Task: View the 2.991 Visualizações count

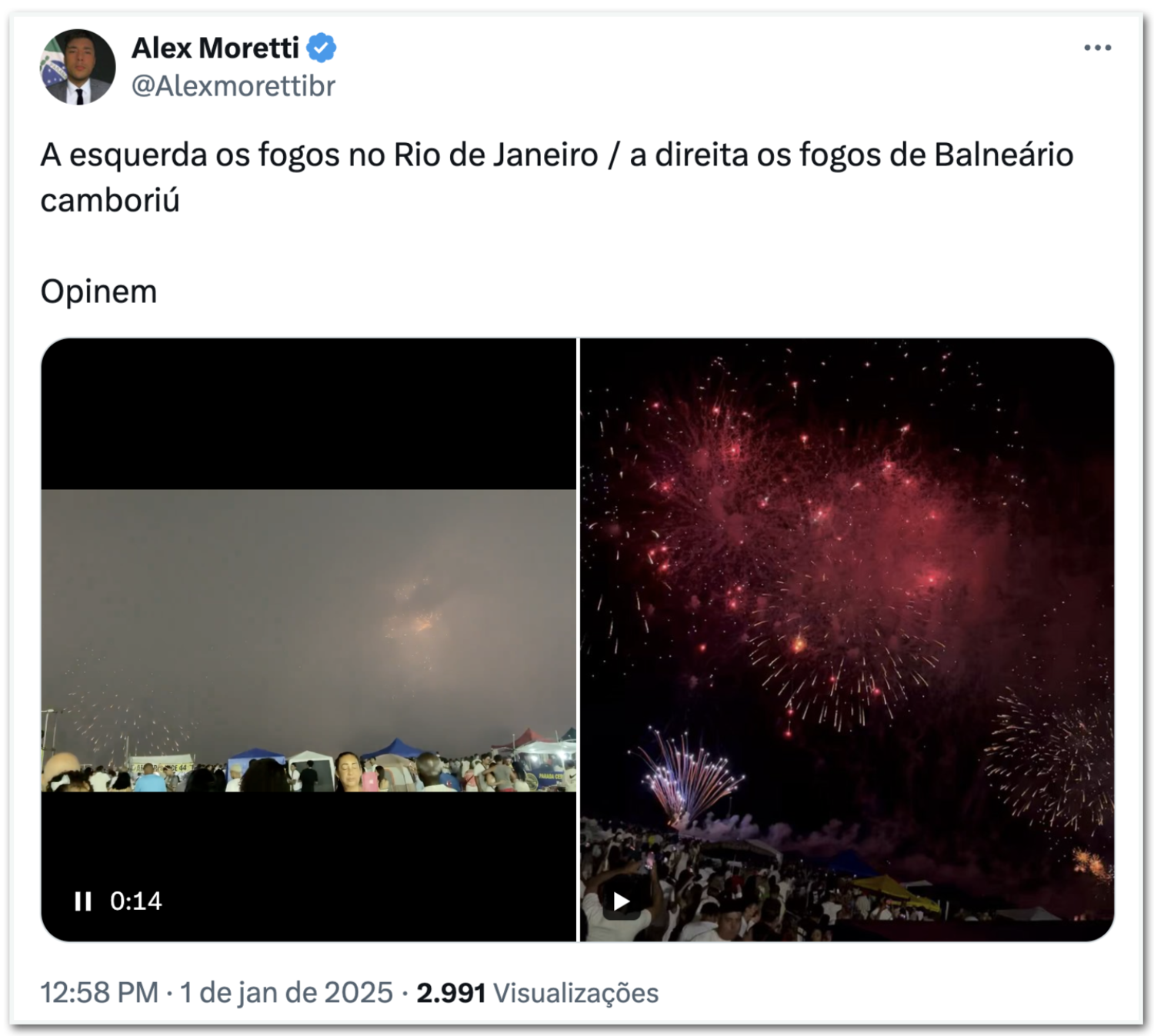Action: (x=538, y=992)
